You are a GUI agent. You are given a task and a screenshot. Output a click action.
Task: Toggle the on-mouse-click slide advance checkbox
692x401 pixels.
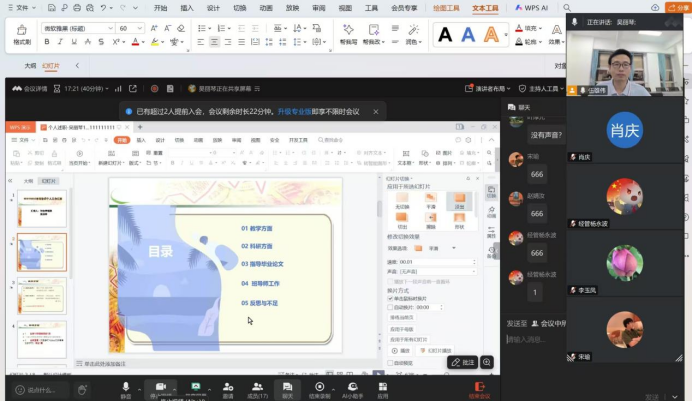point(390,299)
